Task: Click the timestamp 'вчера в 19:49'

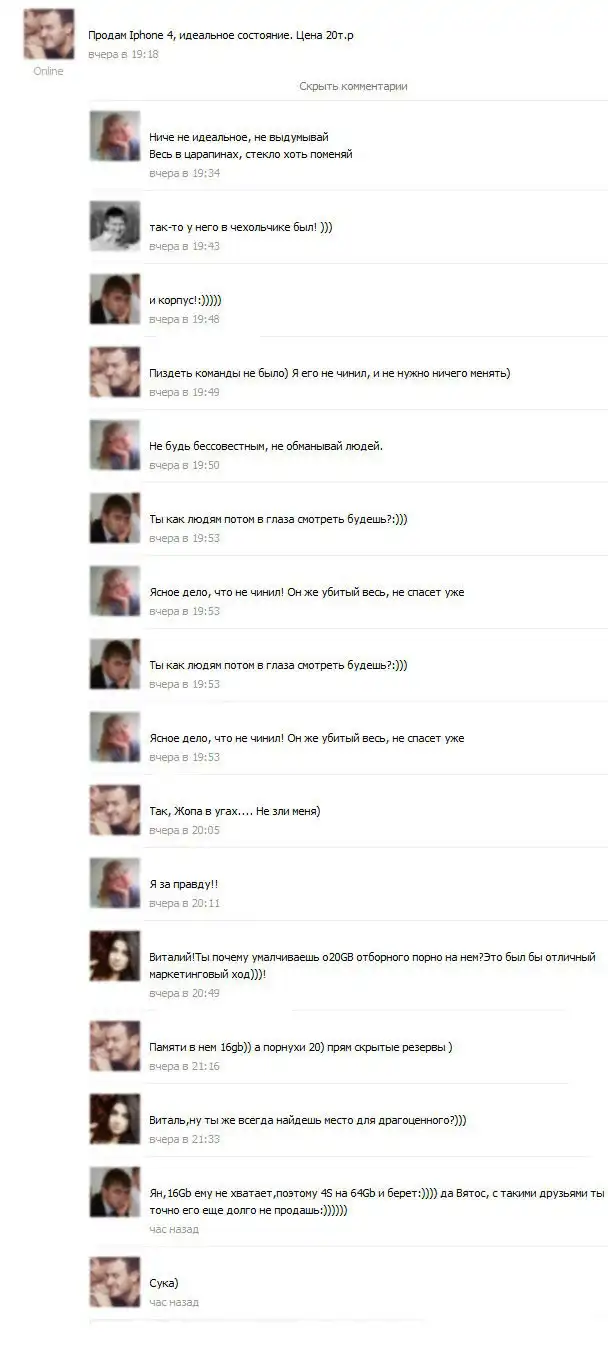Action: [x=184, y=393]
